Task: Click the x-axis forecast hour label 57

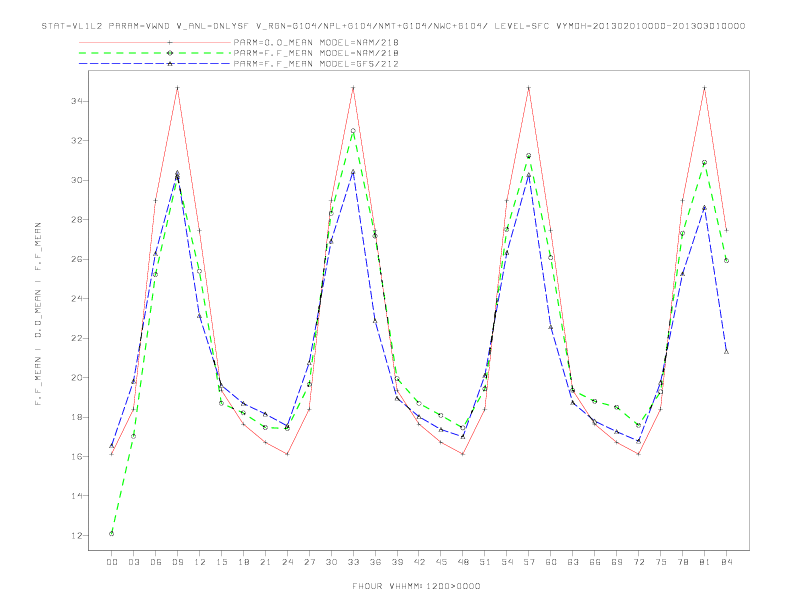Action: coord(529,562)
